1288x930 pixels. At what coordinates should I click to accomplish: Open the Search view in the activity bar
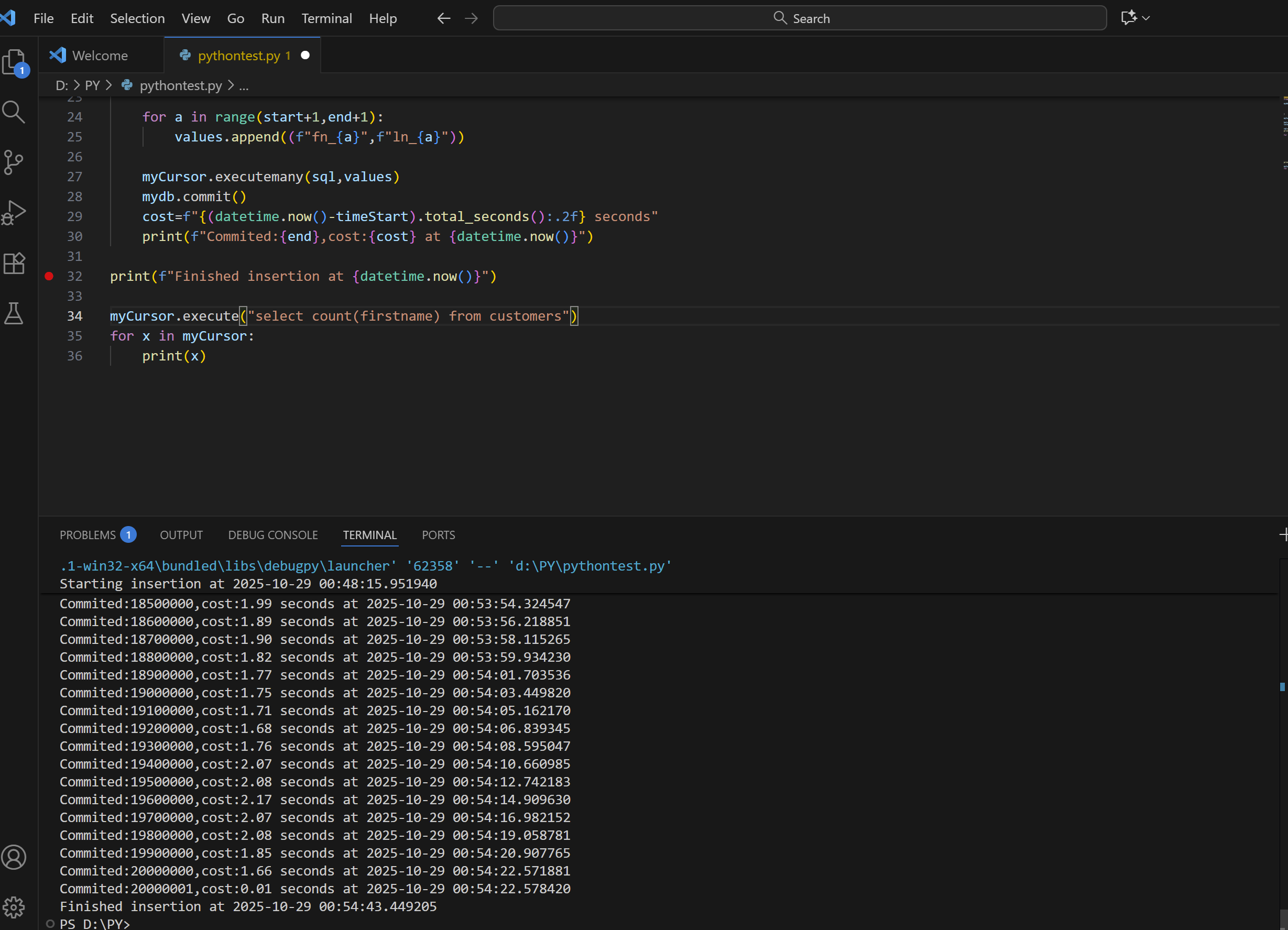tap(14, 112)
